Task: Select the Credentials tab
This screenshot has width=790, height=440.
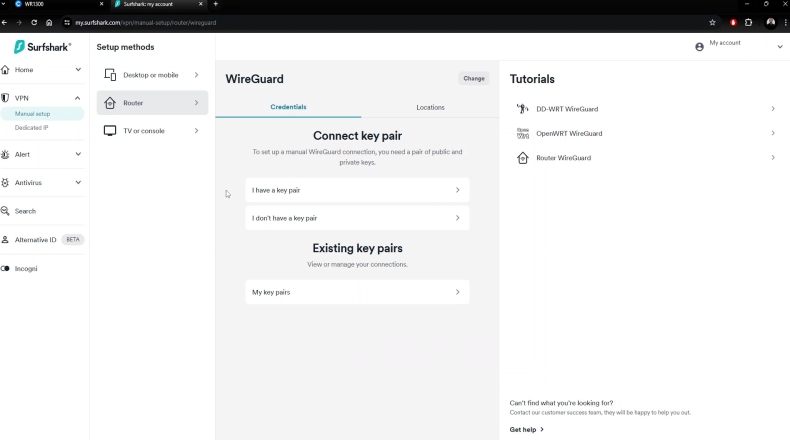Action: (288, 107)
